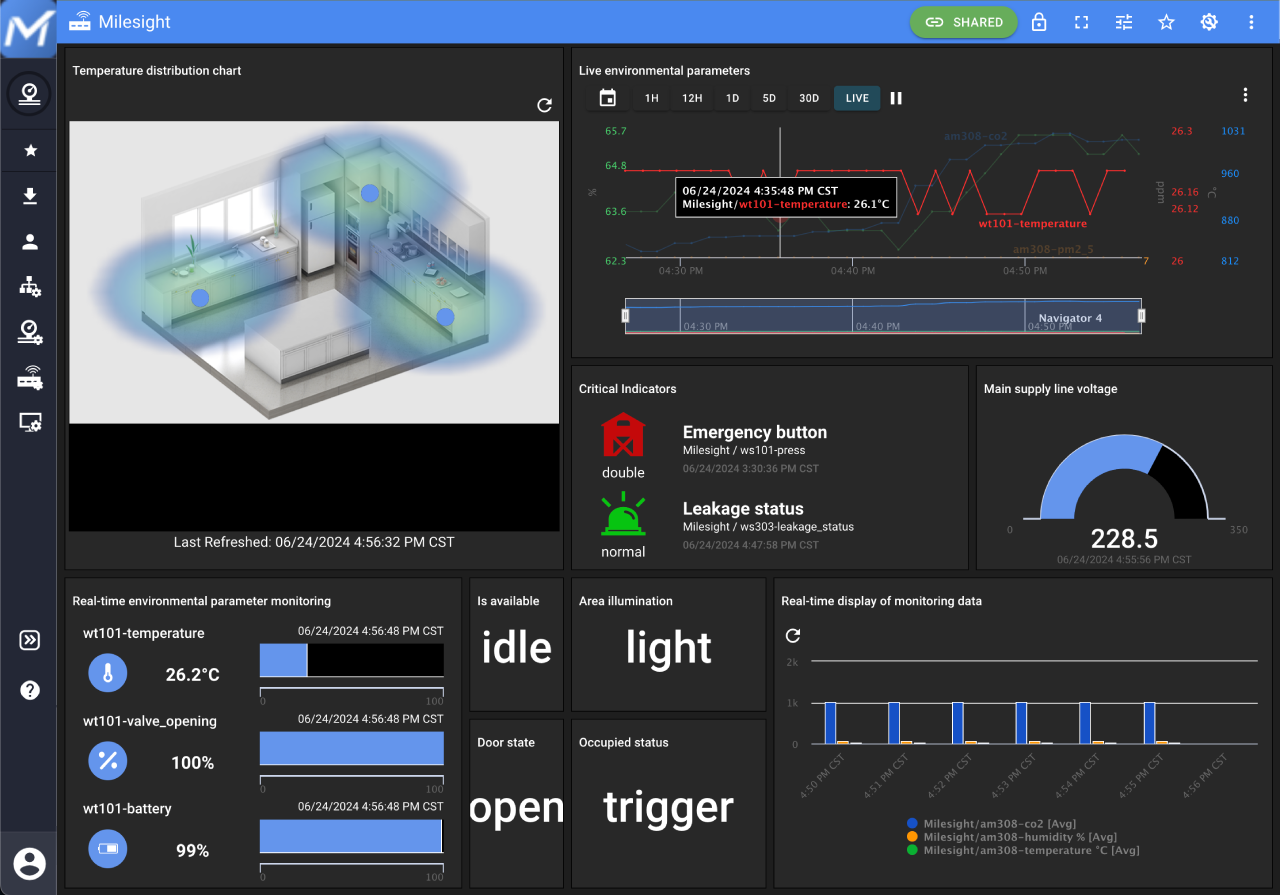This screenshot has width=1280, height=895.
Task: Select the 30D time range
Action: (809, 98)
